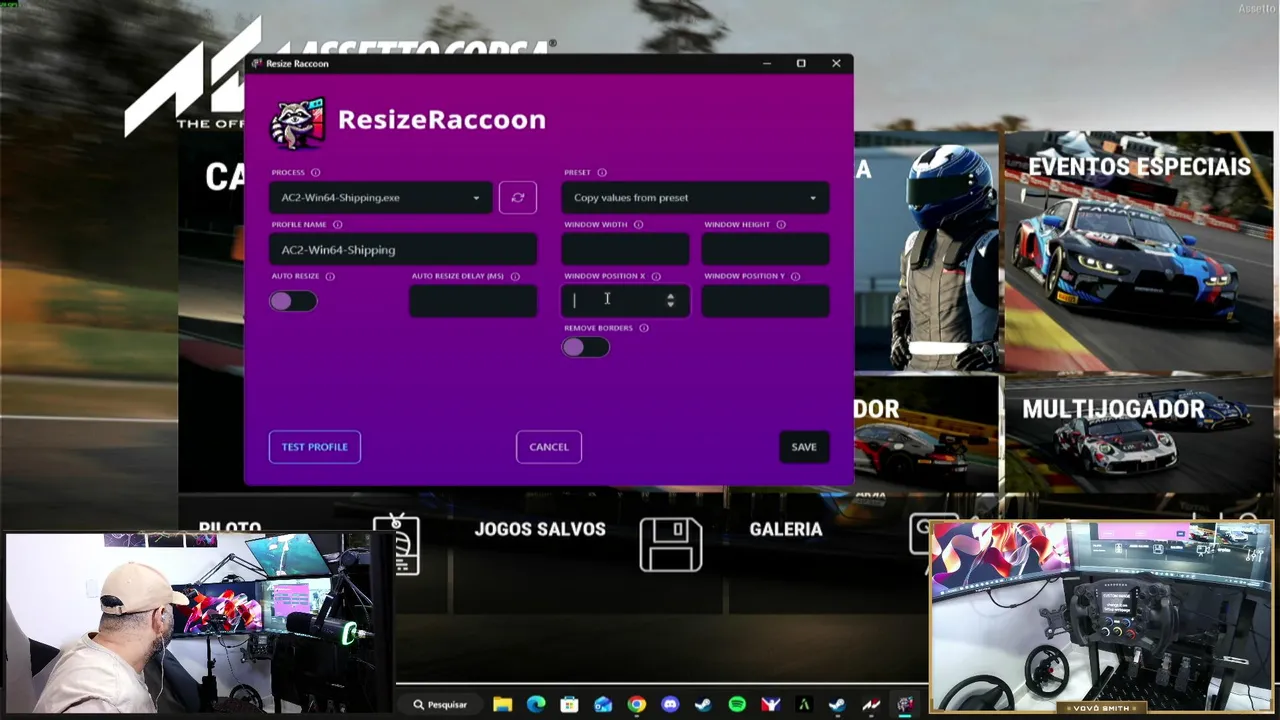Focus the Profile Name field

pyautogui.click(x=403, y=250)
